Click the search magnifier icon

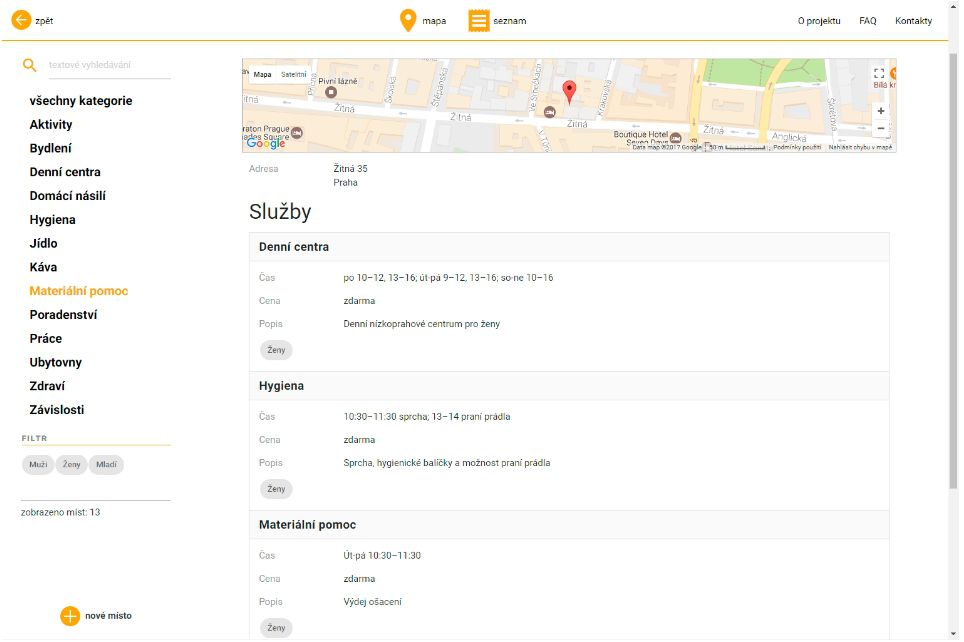point(30,65)
